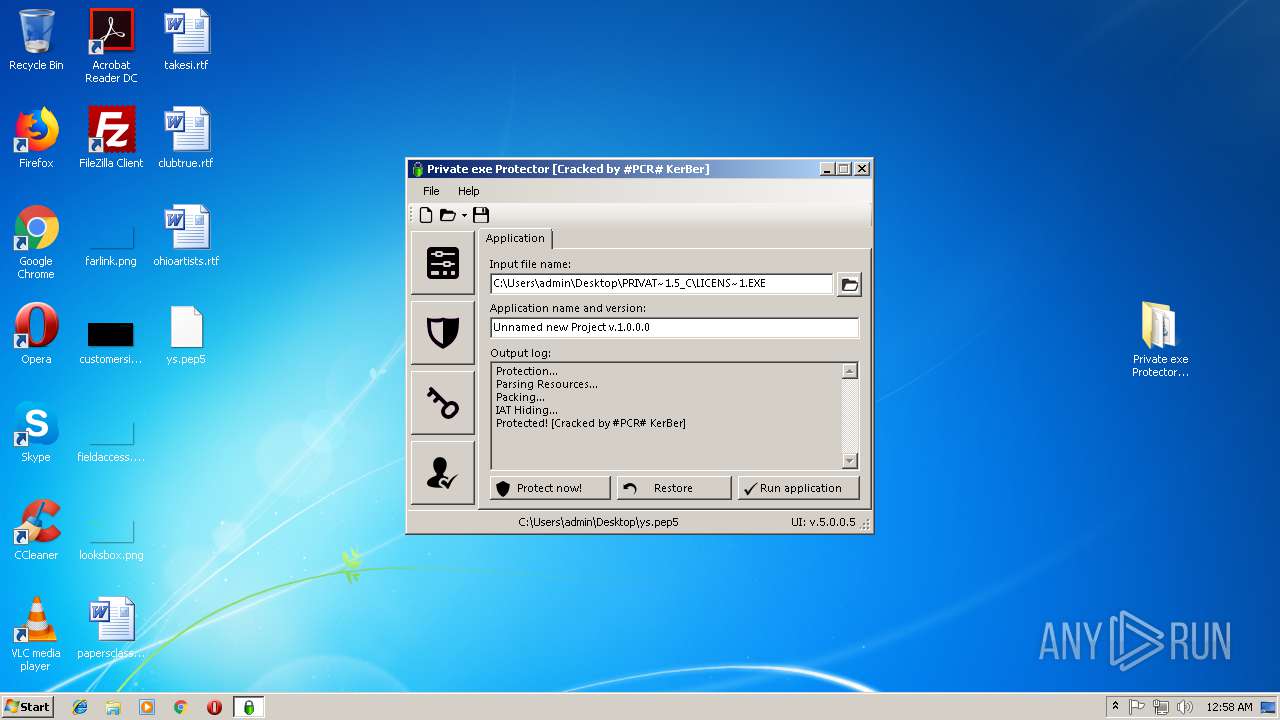The image size is (1280, 720).
Task: Select the 'Protected! [Cracked by #PCR# KerBer]' log line
Action: tap(591, 423)
